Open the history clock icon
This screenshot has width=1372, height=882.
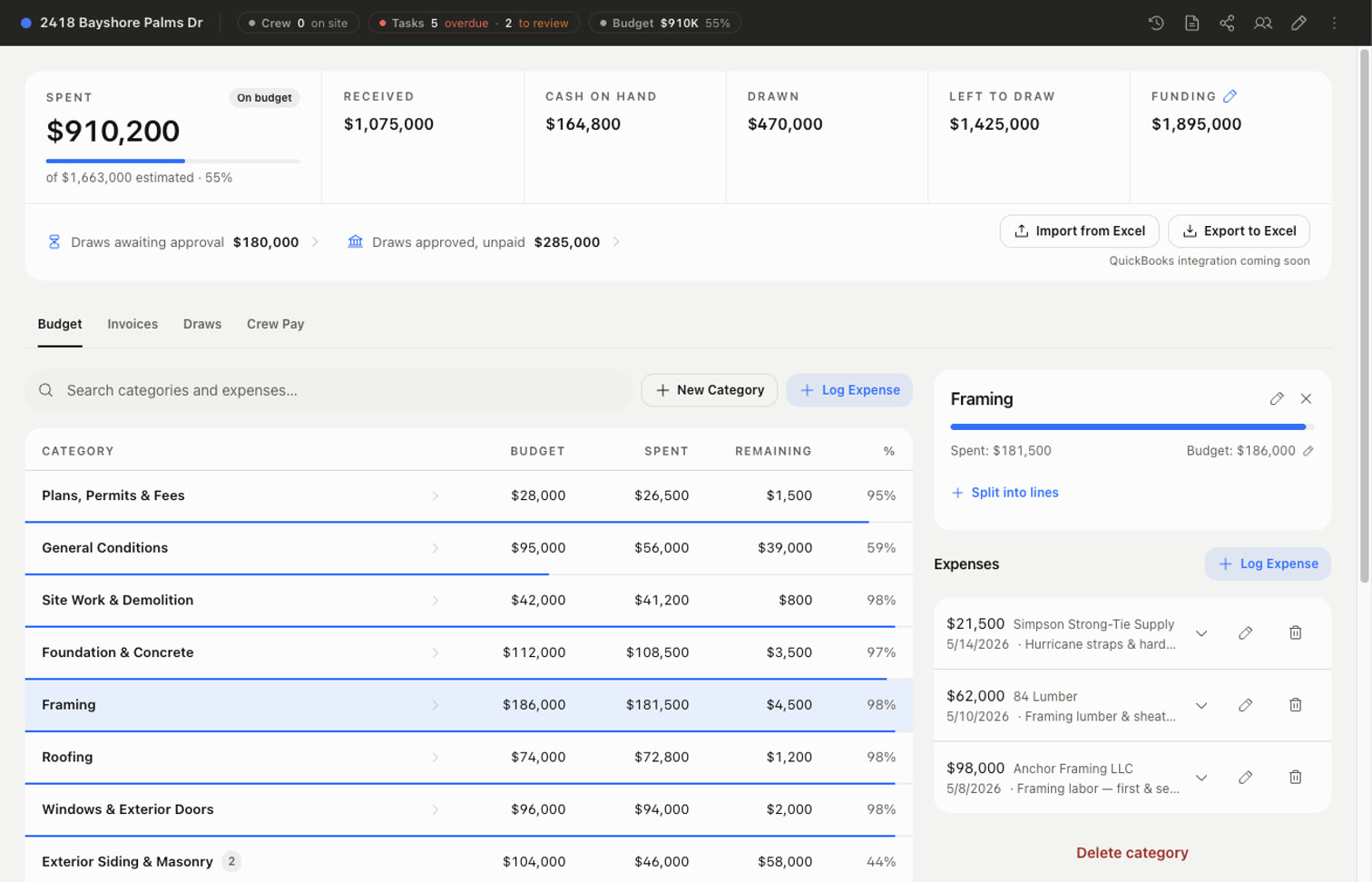[1156, 23]
